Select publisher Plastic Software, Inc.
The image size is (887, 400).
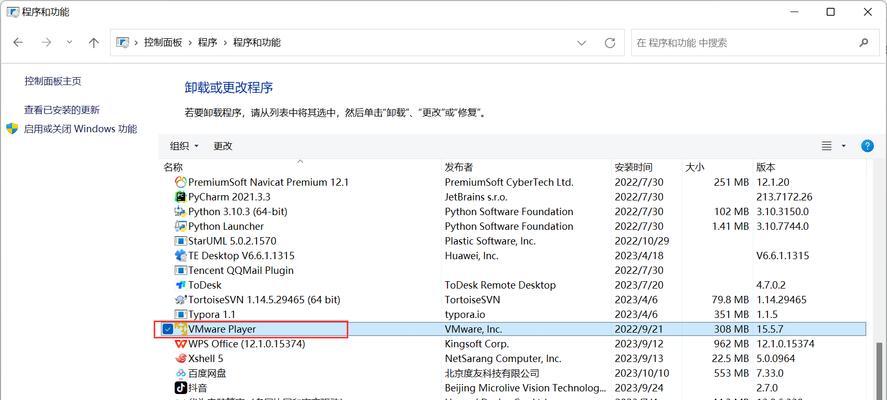tap(490, 241)
